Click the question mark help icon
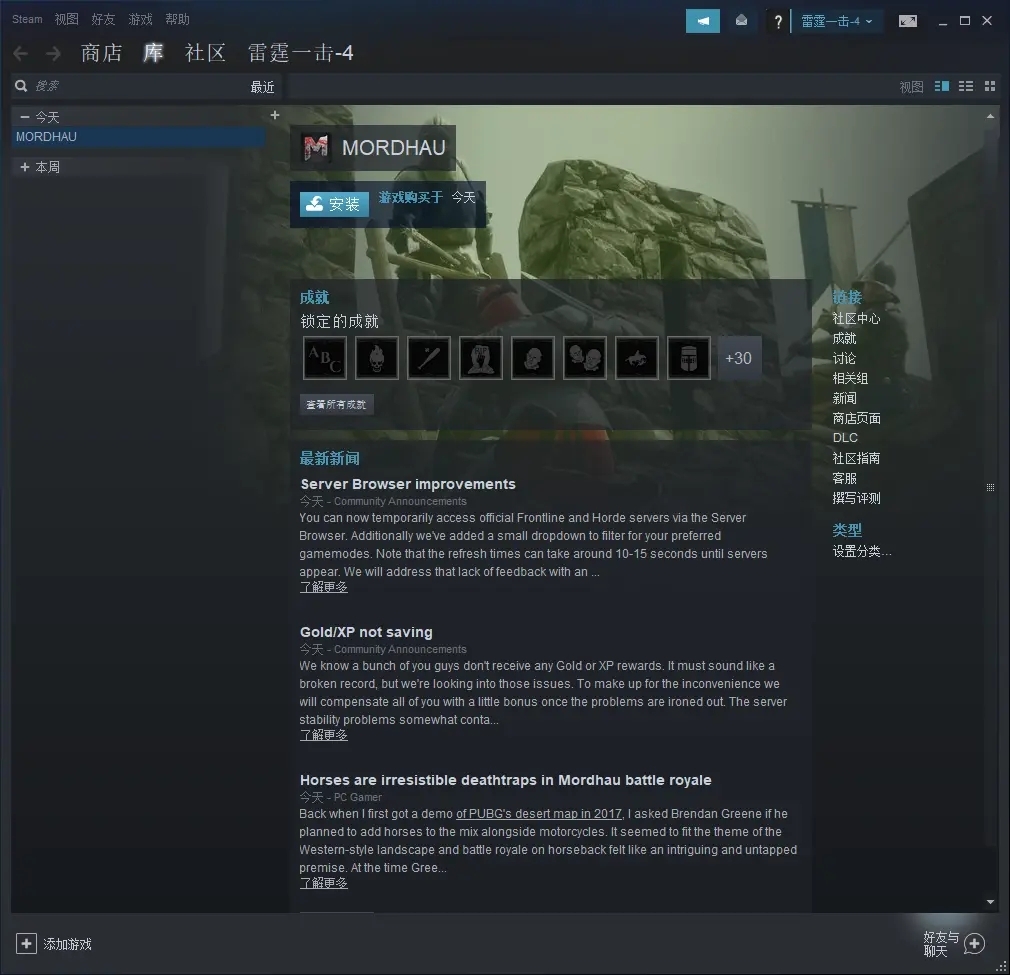The image size is (1010, 975). [x=778, y=22]
